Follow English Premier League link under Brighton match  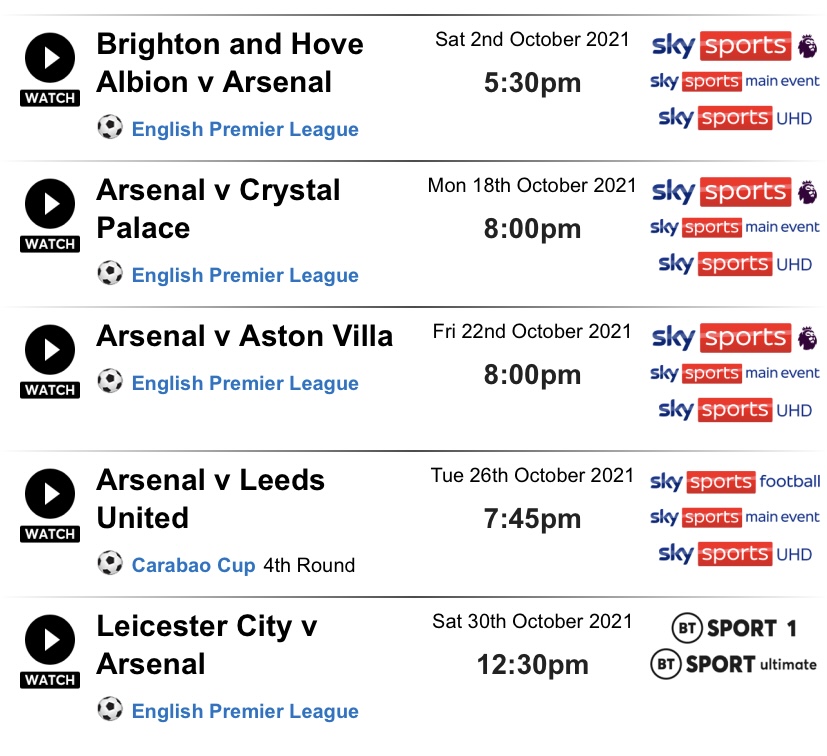245,129
